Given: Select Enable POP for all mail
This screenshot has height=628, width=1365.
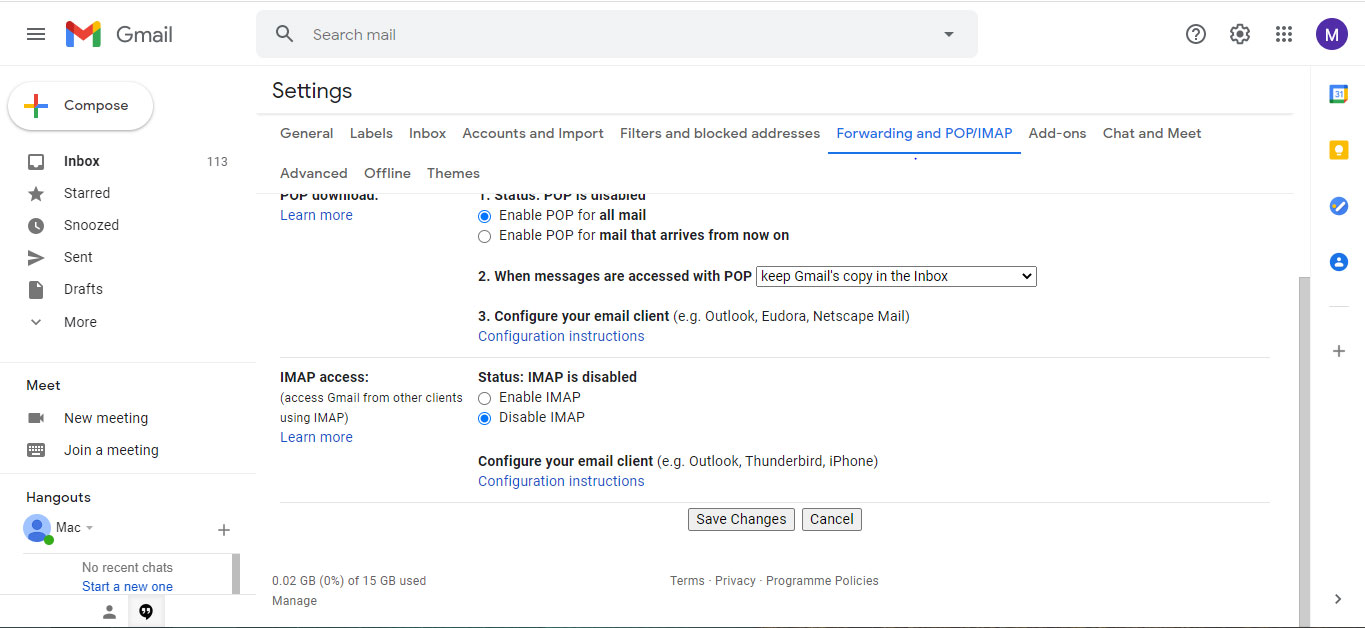Looking at the screenshot, I should click(x=485, y=216).
